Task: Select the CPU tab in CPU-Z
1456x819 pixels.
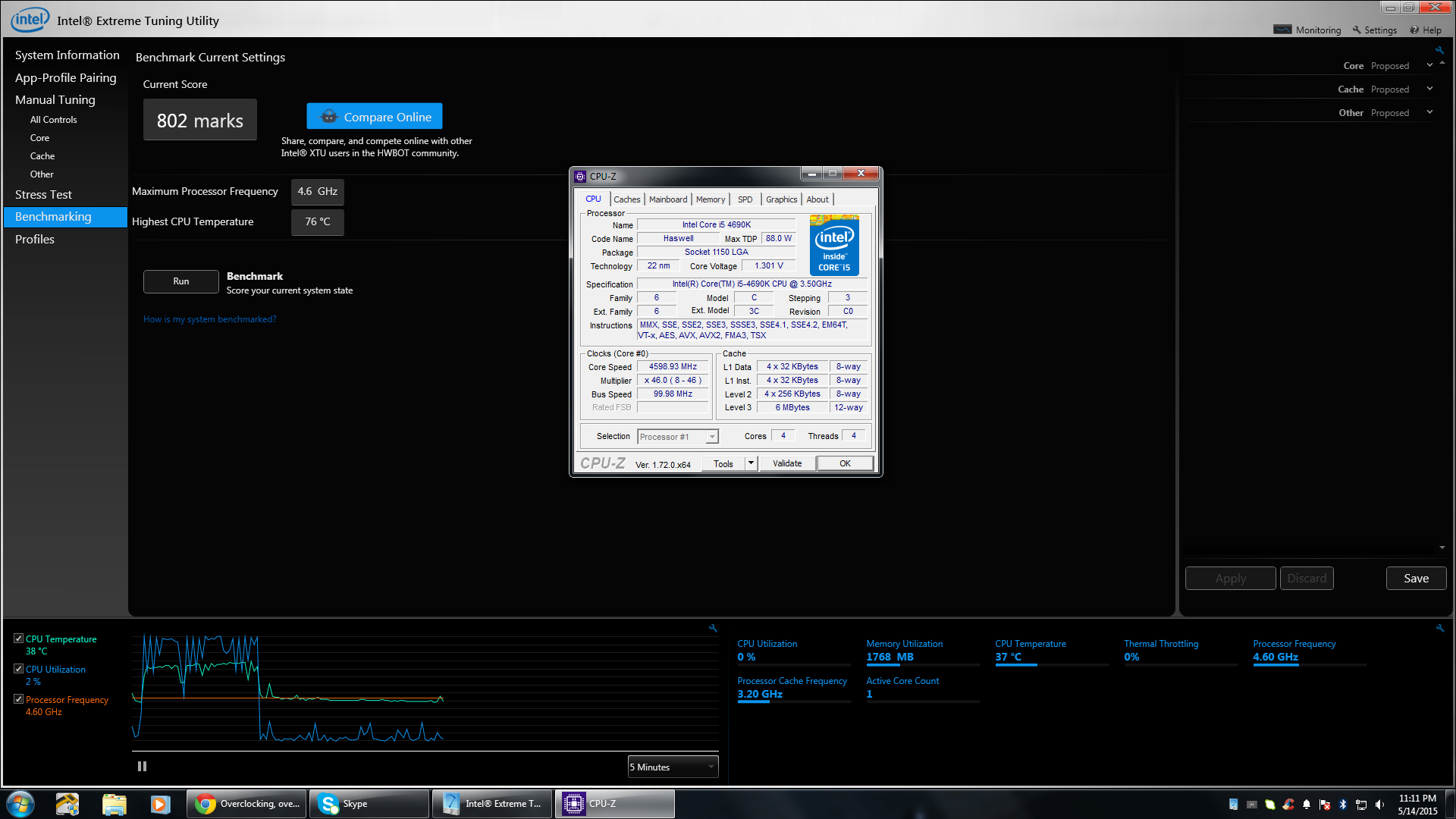Action: click(593, 199)
